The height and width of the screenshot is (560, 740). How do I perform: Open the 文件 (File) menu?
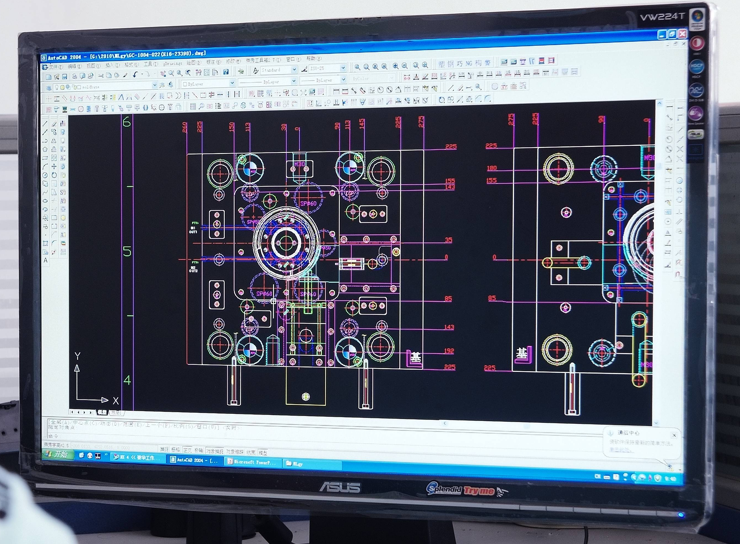tap(56, 67)
